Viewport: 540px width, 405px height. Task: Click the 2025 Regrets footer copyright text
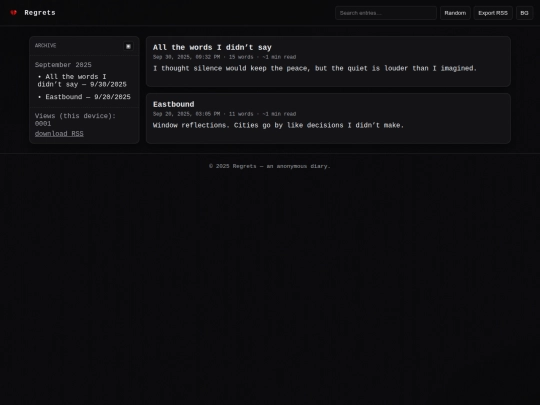[270, 166]
